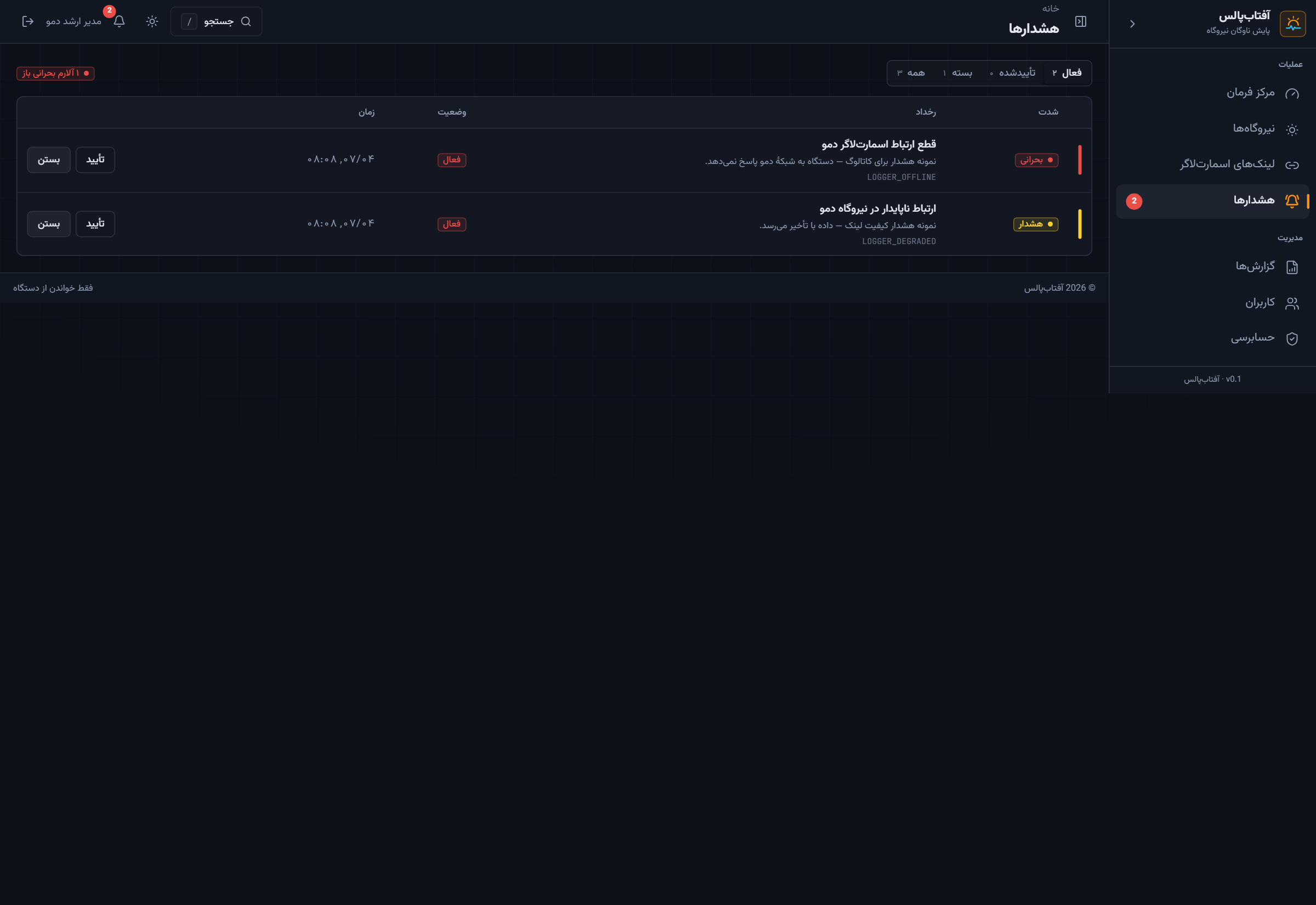Select the تأییدشده filter tab
Screen dimensions: 1316x905
1013,73
